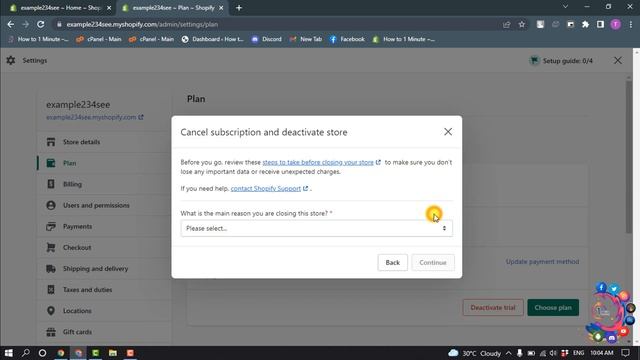
Task: Open steps to take before closing link
Action: click(x=318, y=162)
